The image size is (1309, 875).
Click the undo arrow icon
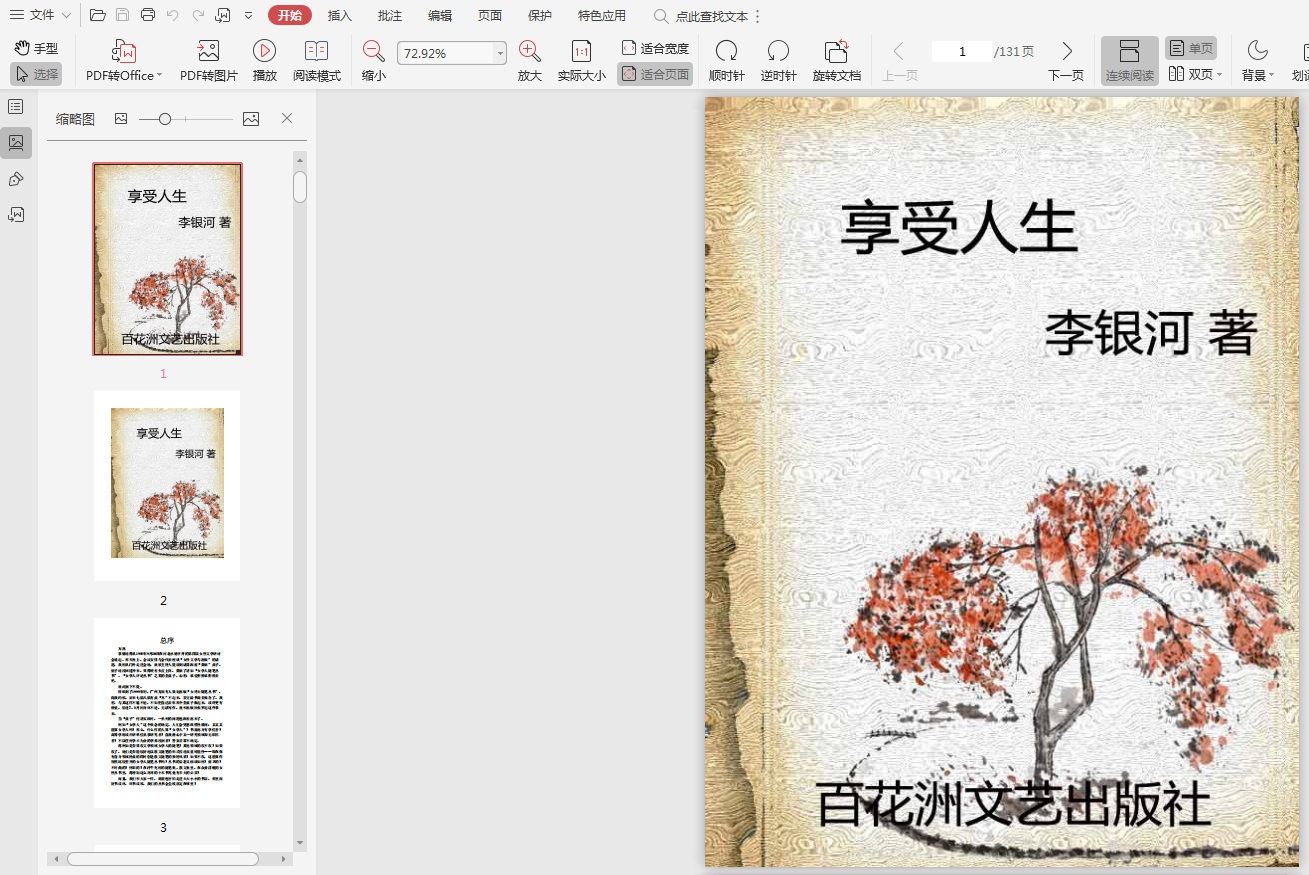pyautogui.click(x=172, y=15)
